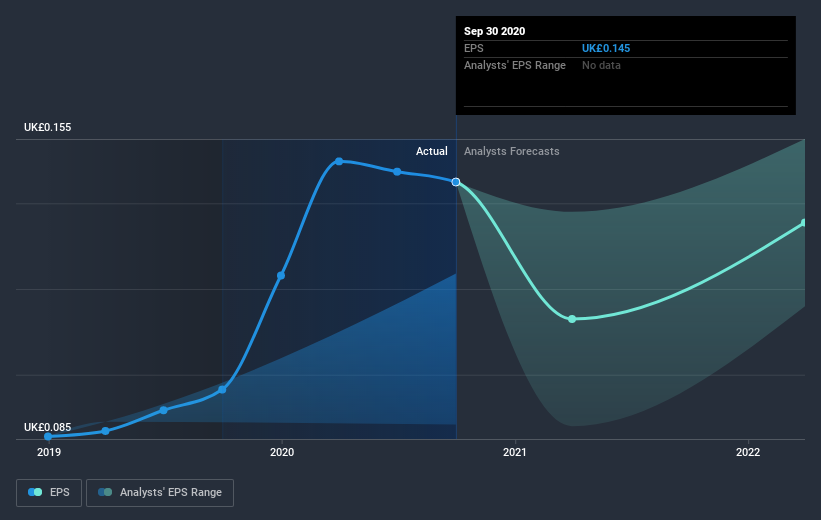
Task: Click the 2022 axis label
Action: click(x=748, y=452)
